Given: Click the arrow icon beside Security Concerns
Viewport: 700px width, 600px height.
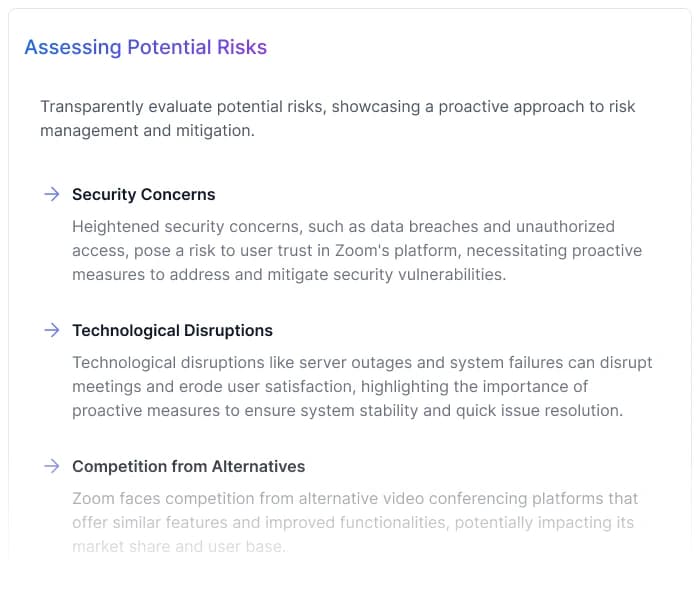Looking at the screenshot, I should (51, 194).
